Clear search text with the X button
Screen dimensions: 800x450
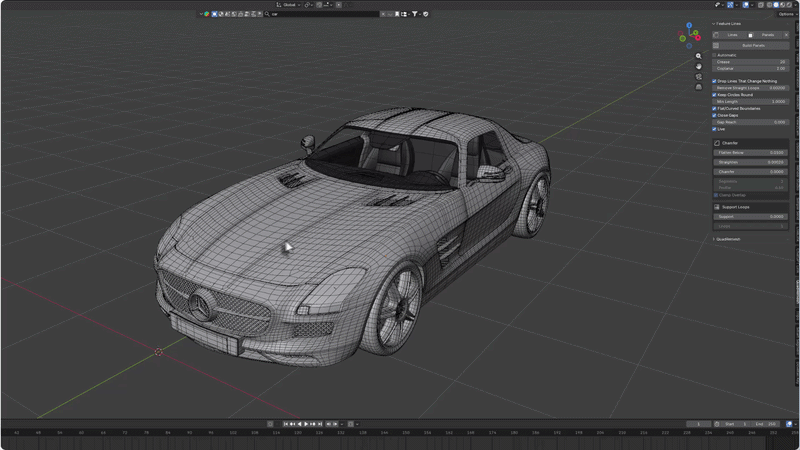383,14
